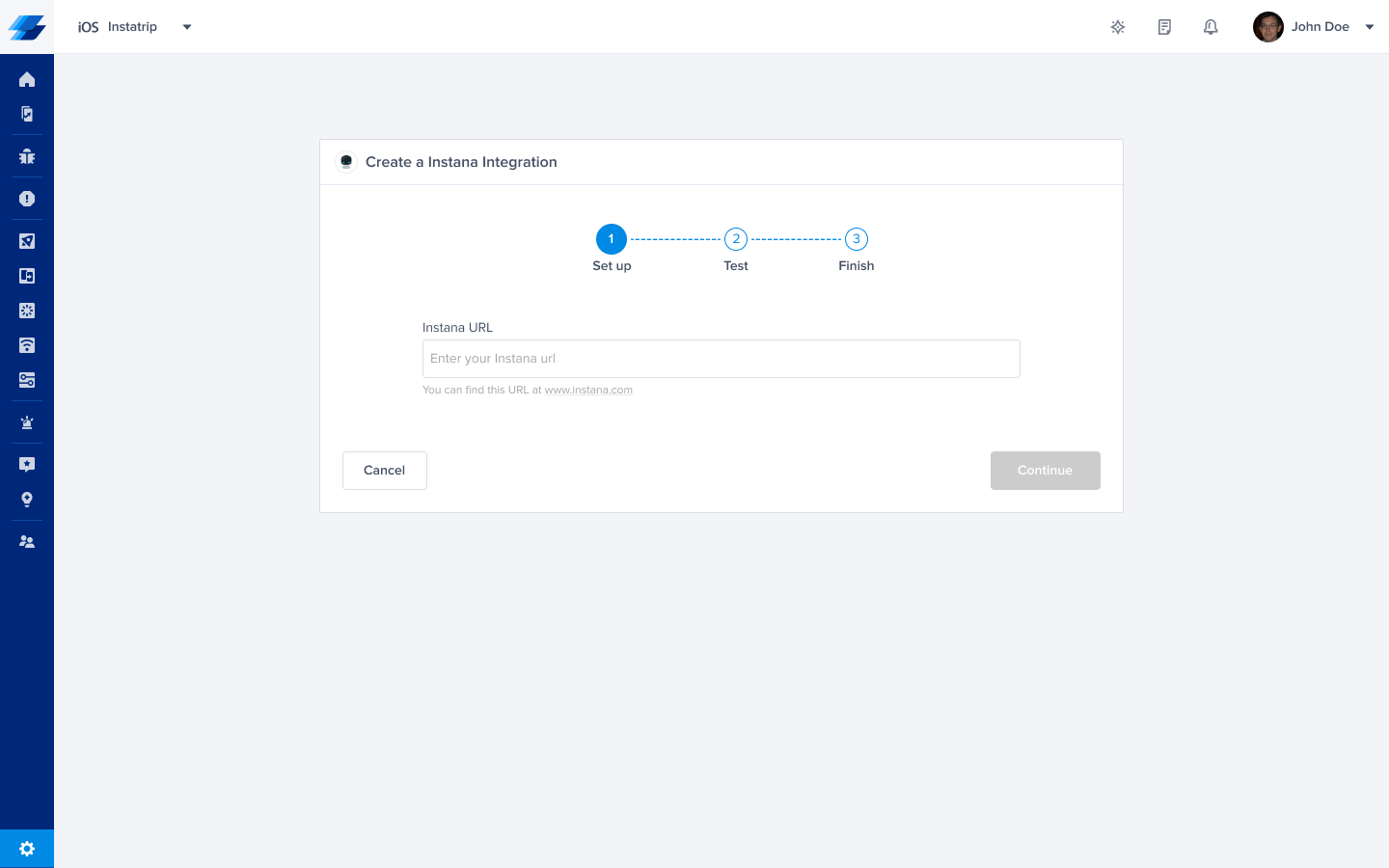Click the sparkle icon in top bar

pos(1118,27)
